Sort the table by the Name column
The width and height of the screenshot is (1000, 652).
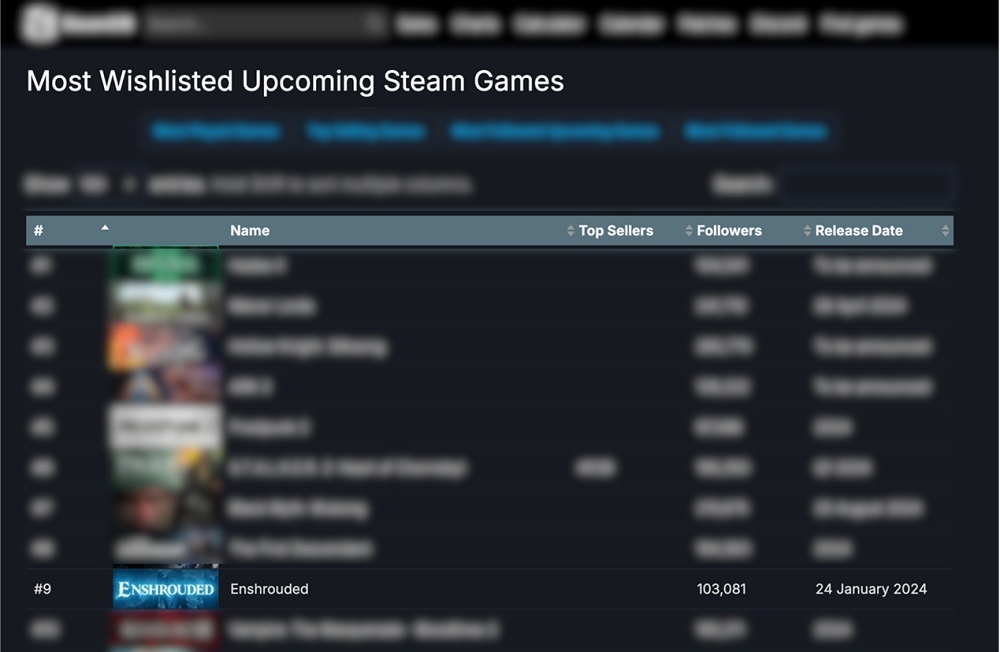[250, 231]
